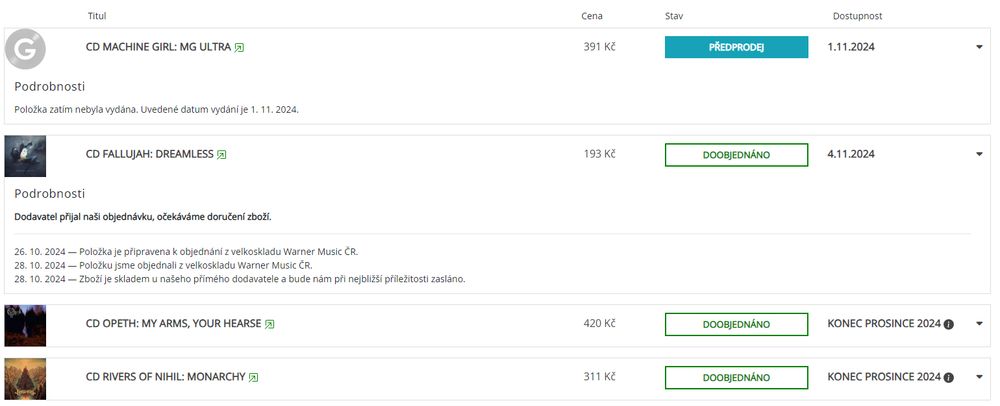Image resolution: width=1000 pixels, height=406 pixels.
Task: Click the Rivers of Nihil album cover
Action: click(x=26, y=378)
